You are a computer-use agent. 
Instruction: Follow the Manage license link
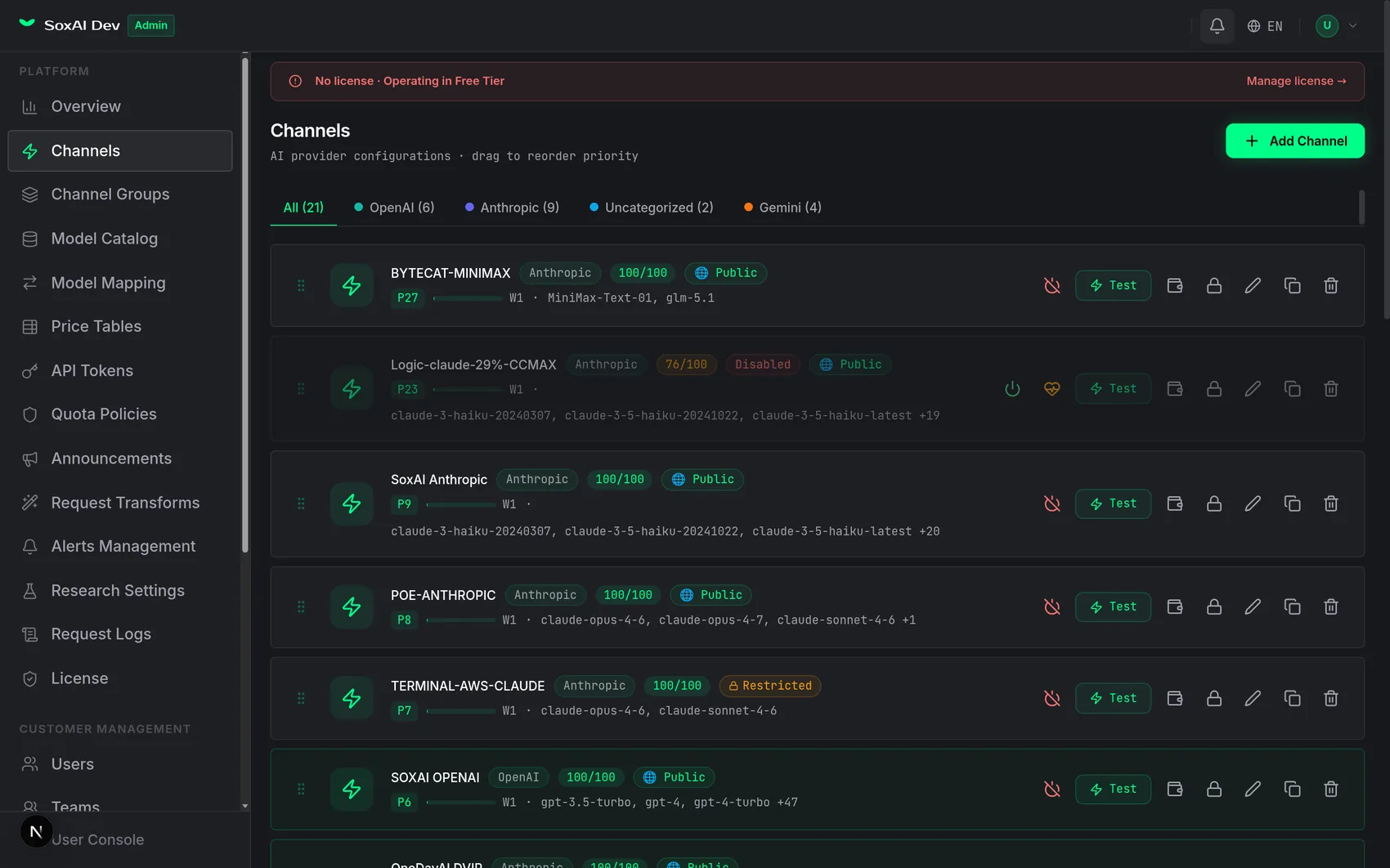1296,81
